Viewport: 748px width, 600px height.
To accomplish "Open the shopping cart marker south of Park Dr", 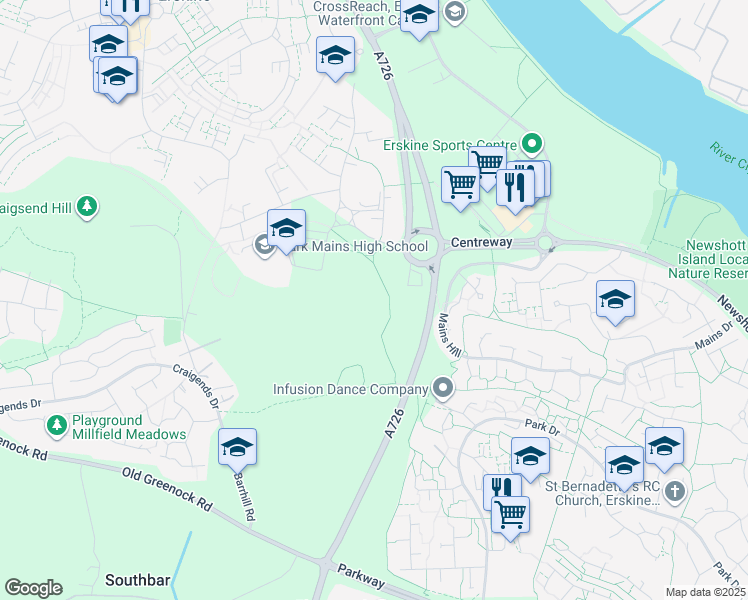I will click(x=510, y=518).
